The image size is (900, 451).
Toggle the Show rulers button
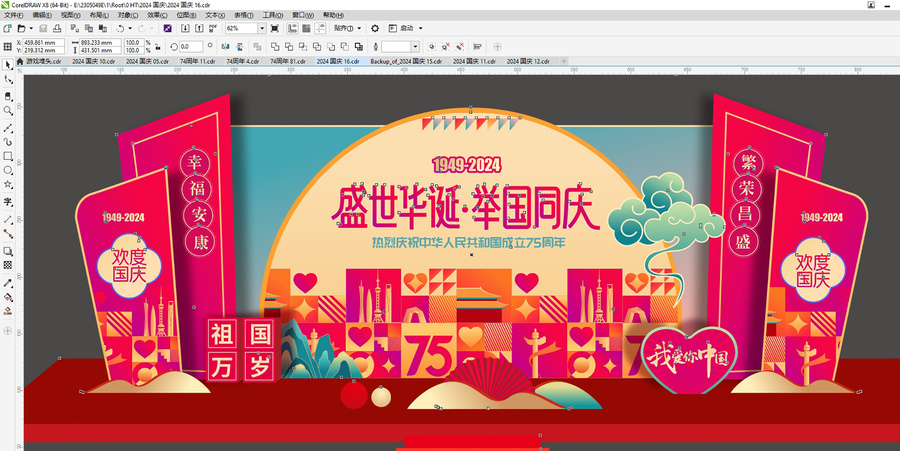click(x=293, y=28)
